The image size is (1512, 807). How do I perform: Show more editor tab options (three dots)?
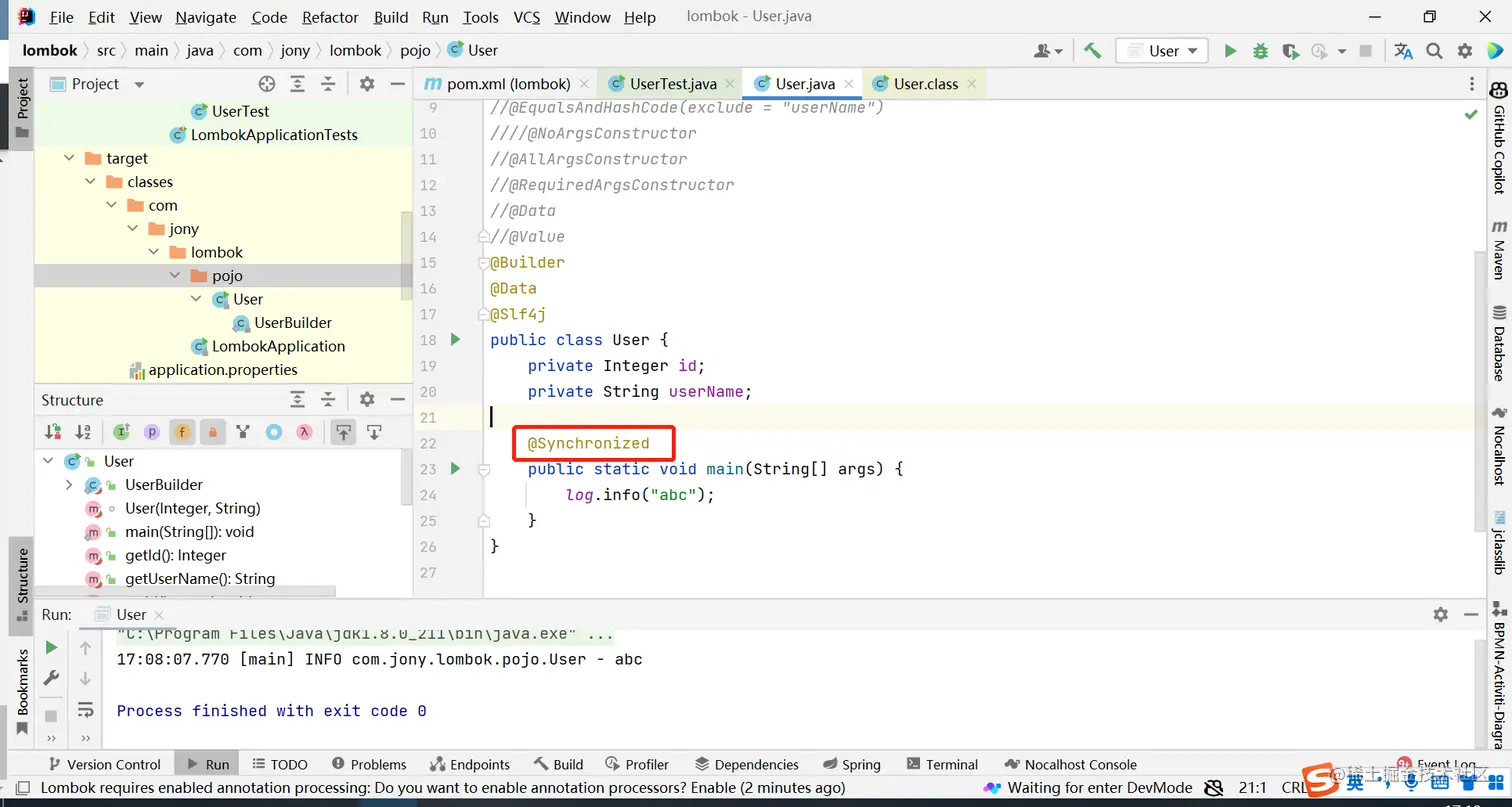1471,84
